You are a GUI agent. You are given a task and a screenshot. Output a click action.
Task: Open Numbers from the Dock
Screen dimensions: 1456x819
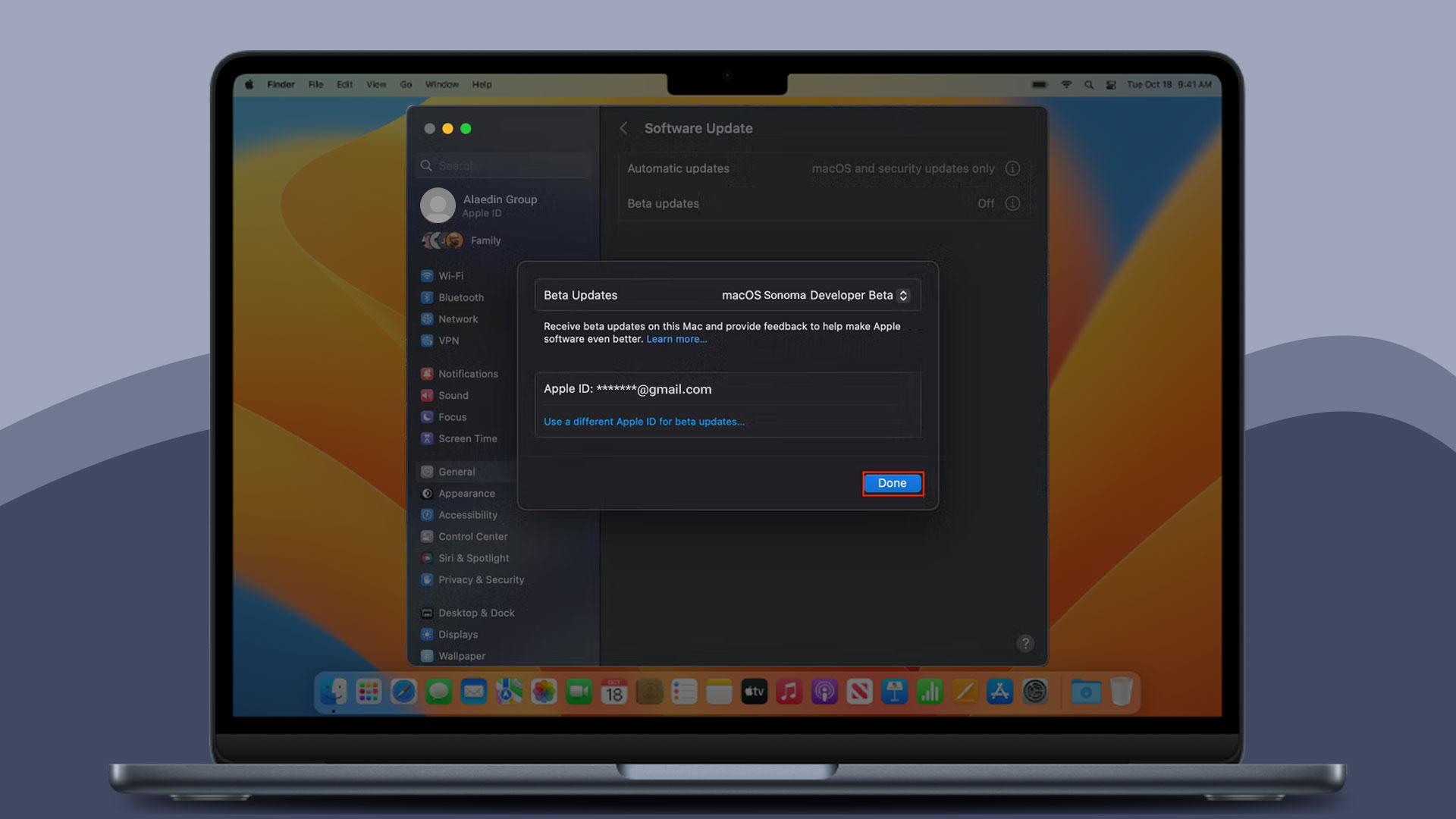tap(930, 692)
